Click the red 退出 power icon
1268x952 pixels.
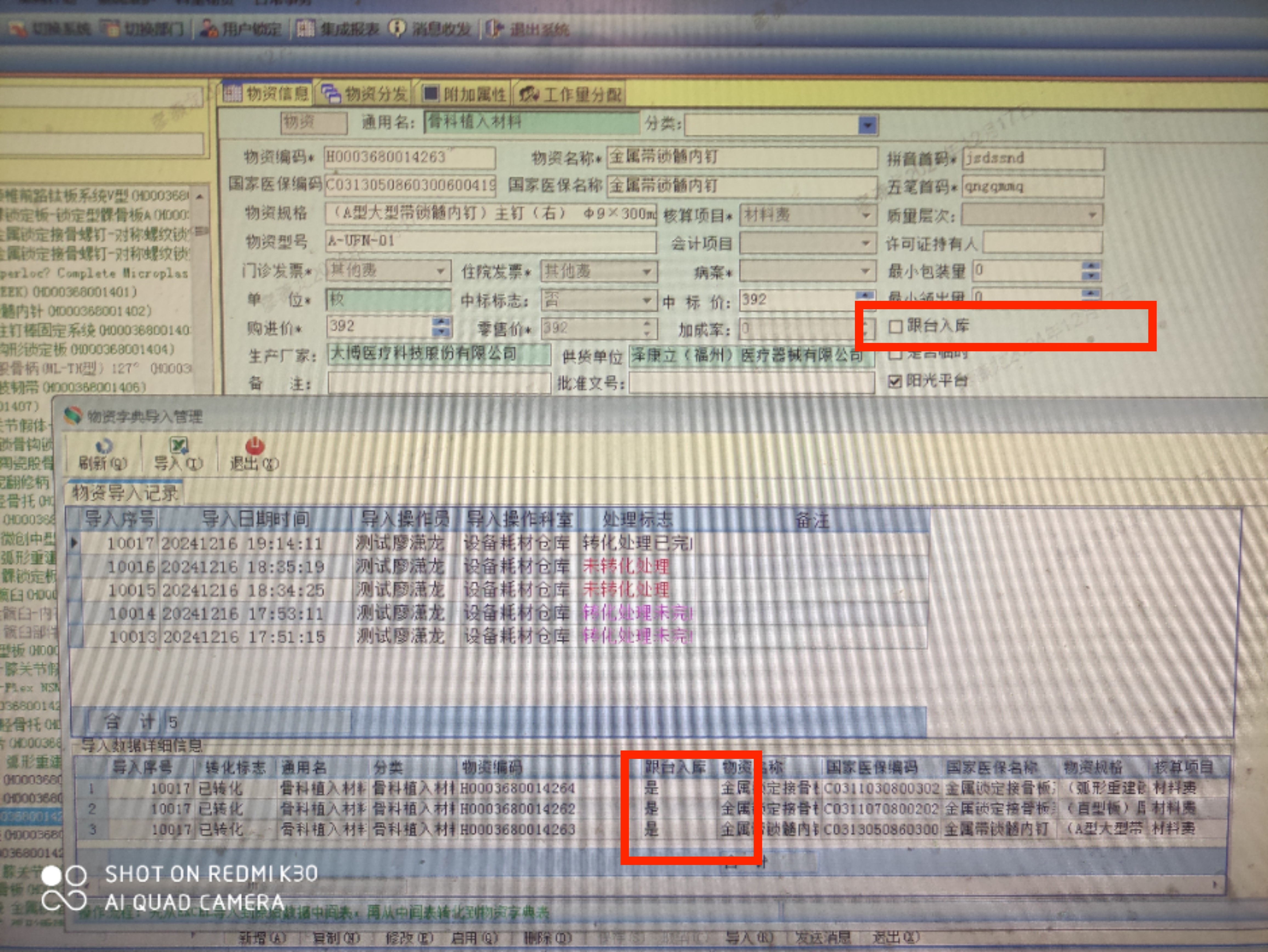(254, 445)
